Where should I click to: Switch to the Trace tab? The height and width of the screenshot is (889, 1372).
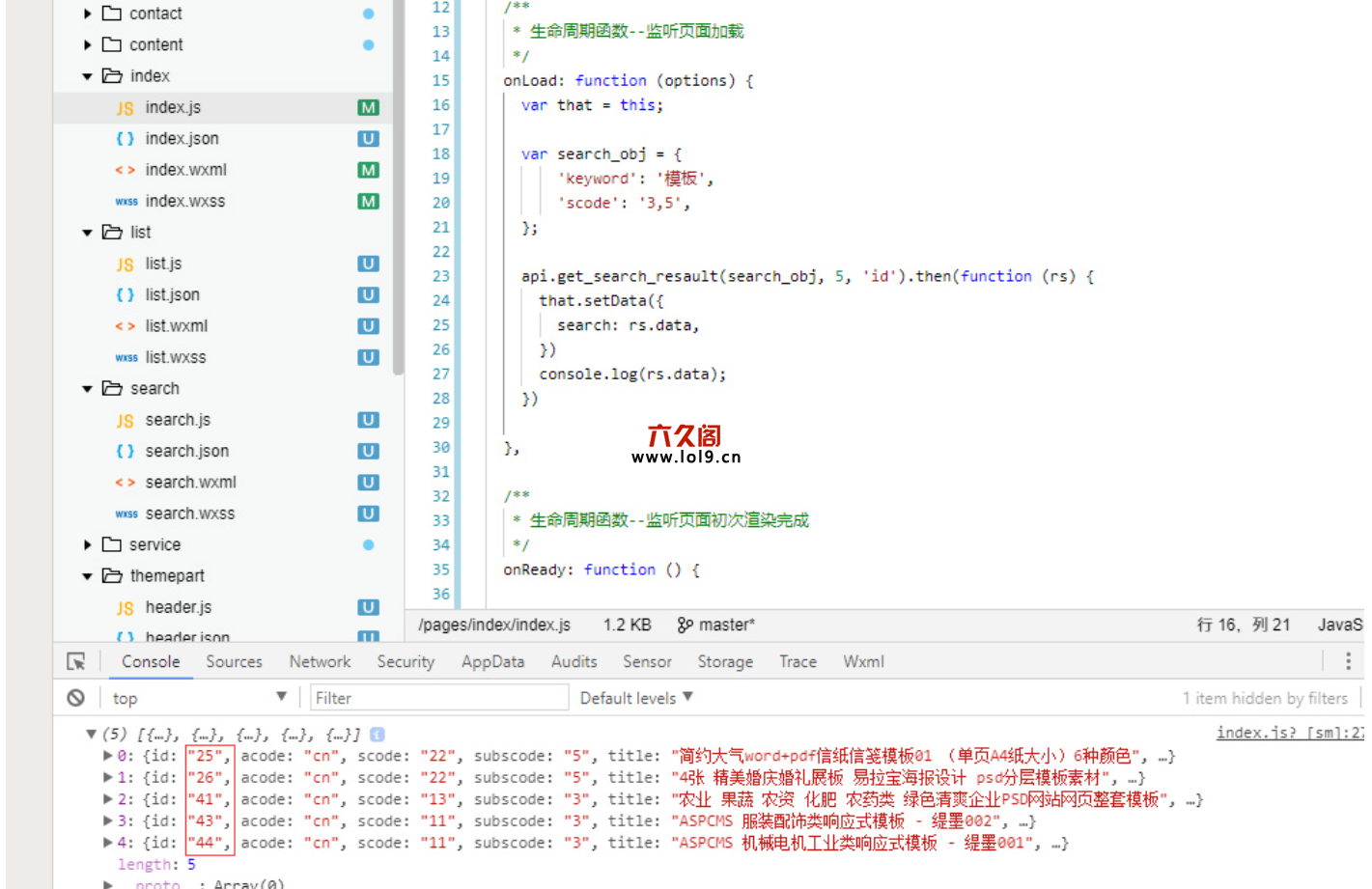click(798, 661)
